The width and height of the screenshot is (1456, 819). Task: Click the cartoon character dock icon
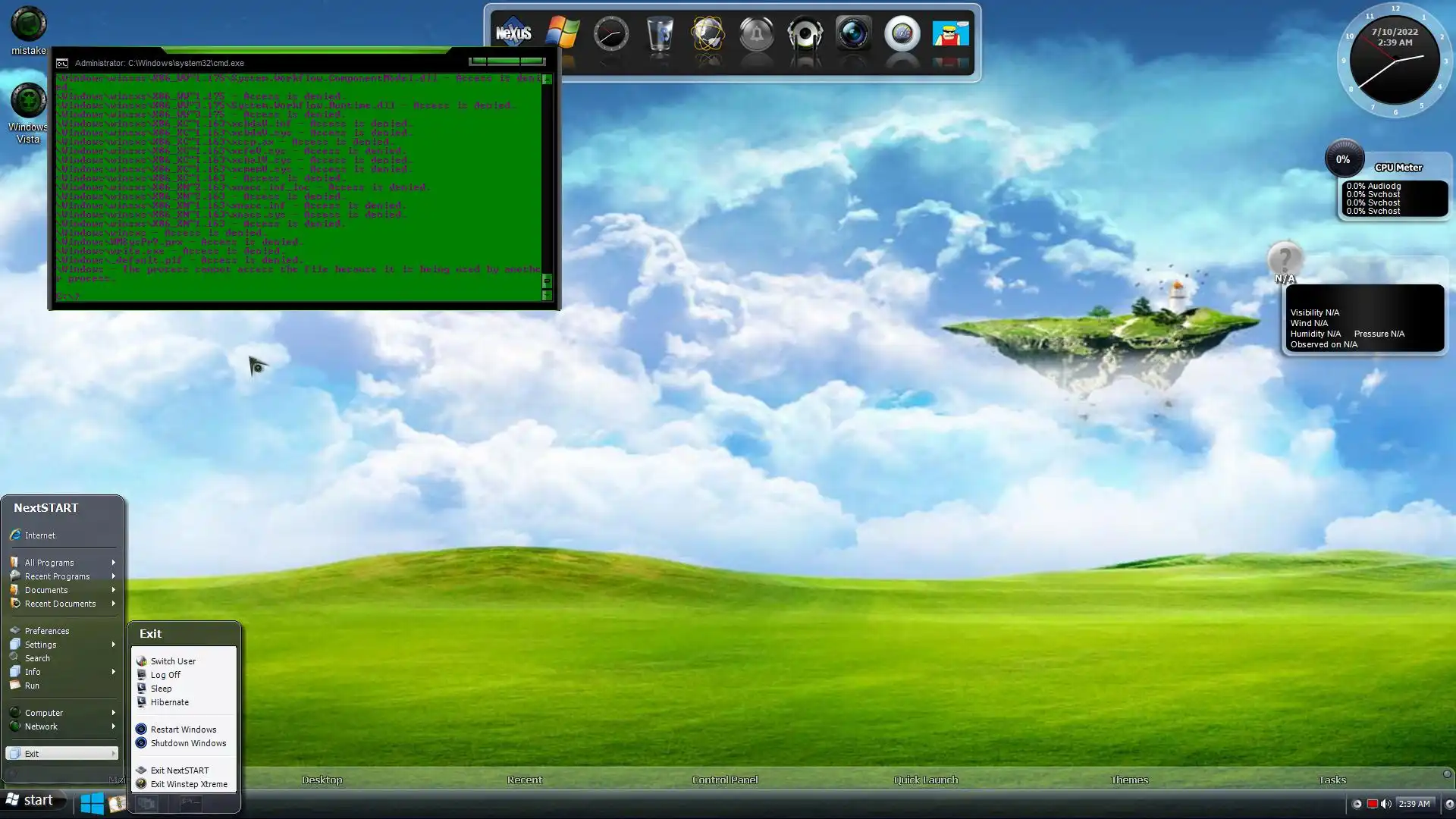(950, 34)
